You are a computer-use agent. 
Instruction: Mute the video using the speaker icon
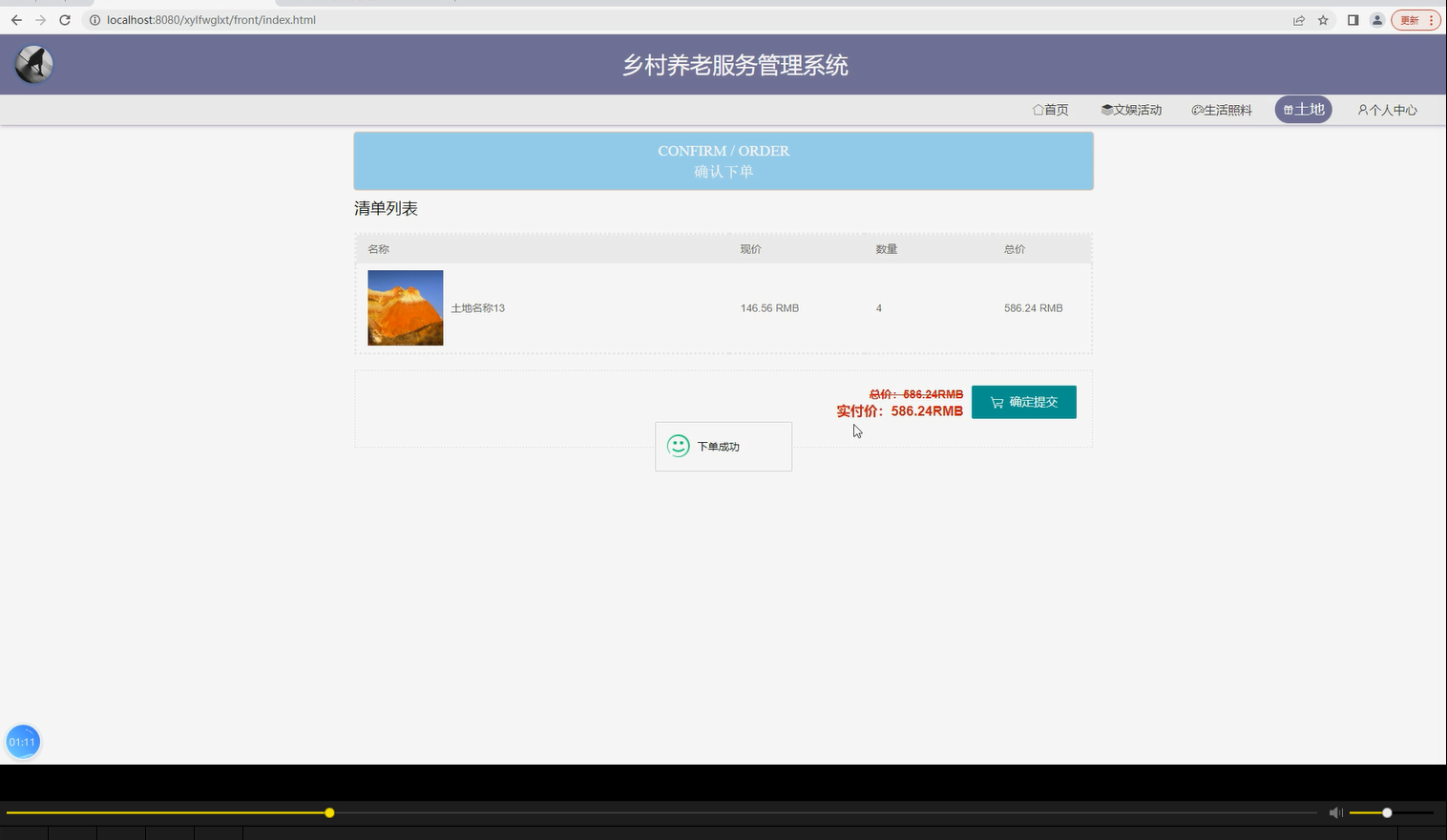pos(1335,812)
